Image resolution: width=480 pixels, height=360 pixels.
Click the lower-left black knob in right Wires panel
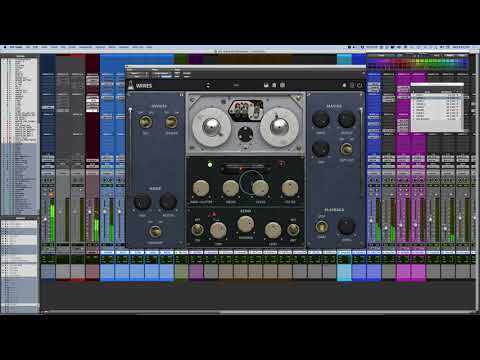tap(321, 148)
